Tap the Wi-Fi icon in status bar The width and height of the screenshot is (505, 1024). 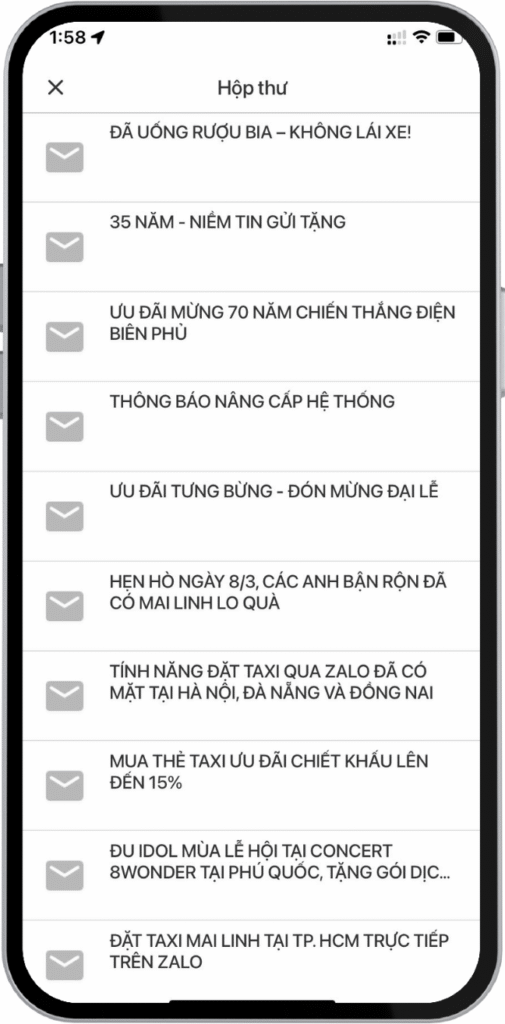click(x=421, y=38)
